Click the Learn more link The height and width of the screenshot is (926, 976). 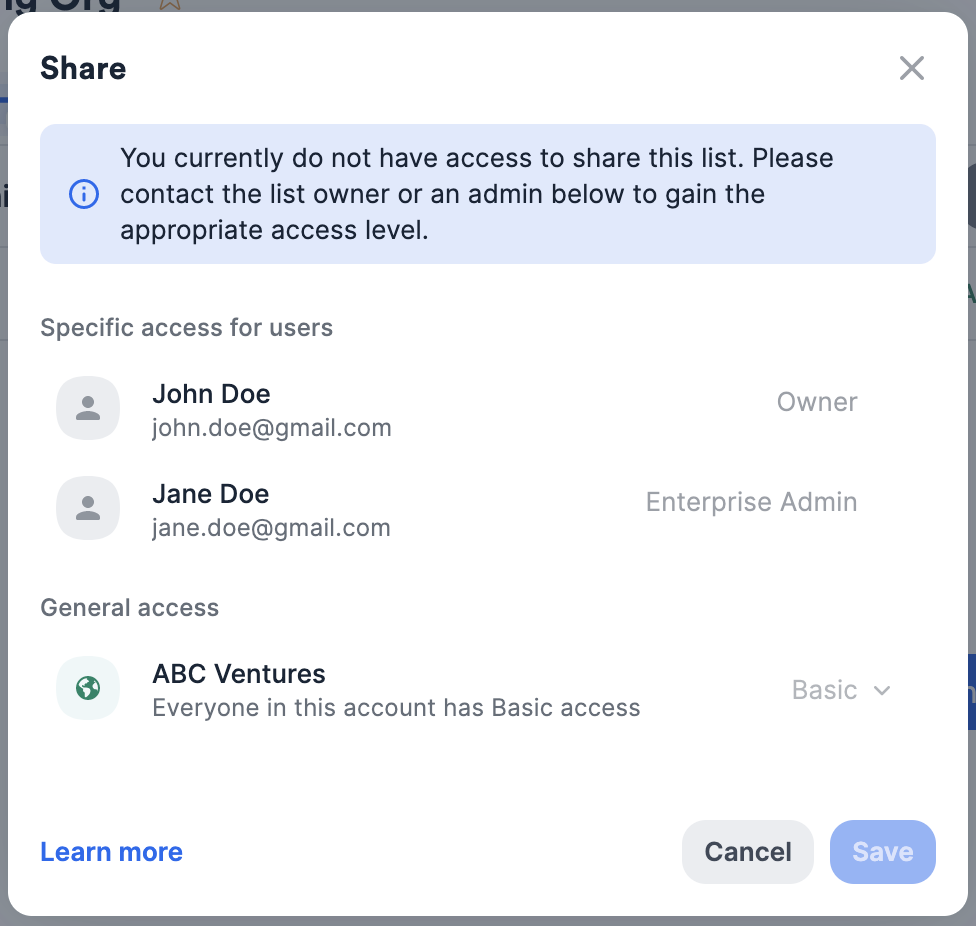click(x=111, y=851)
